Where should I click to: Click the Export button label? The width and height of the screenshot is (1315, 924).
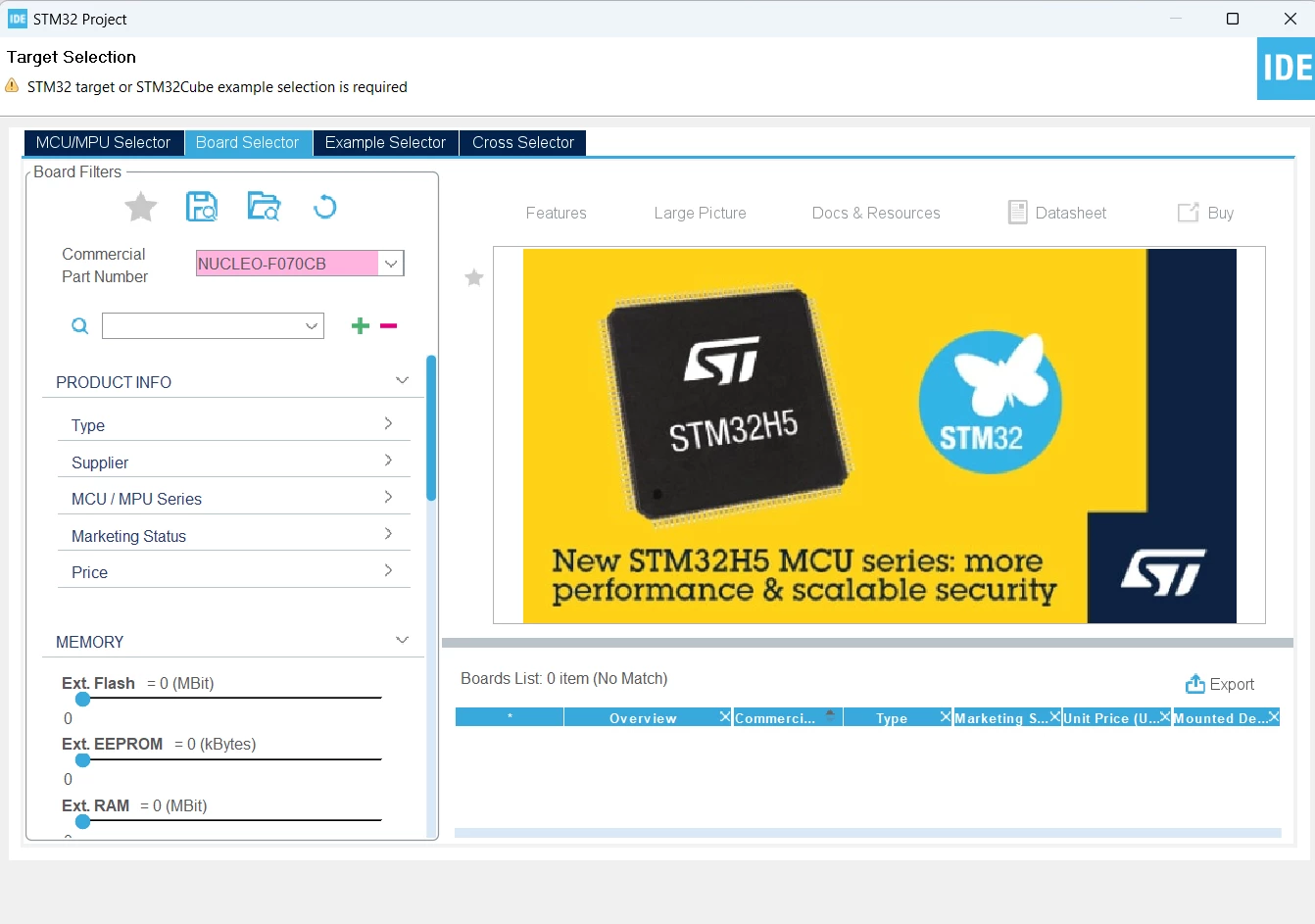(1232, 684)
